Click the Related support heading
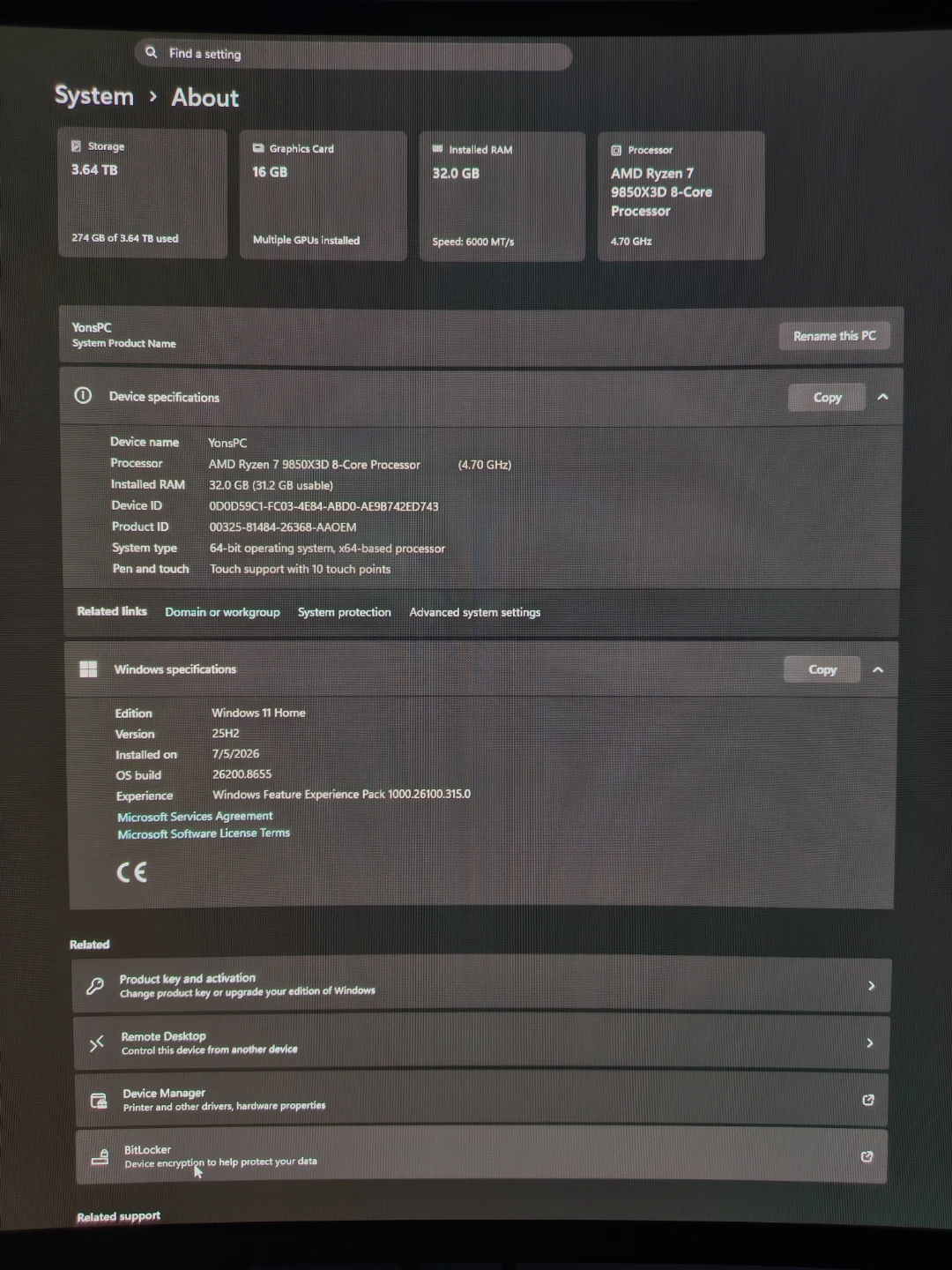 click(119, 1216)
